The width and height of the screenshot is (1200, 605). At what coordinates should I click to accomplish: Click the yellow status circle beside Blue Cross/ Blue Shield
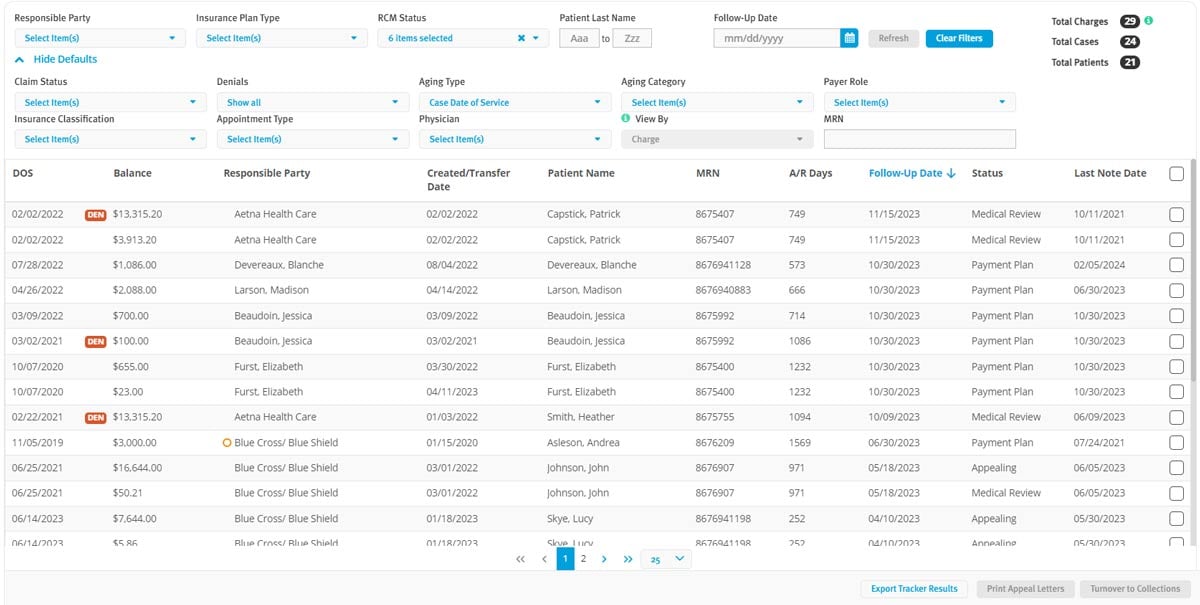(227, 442)
